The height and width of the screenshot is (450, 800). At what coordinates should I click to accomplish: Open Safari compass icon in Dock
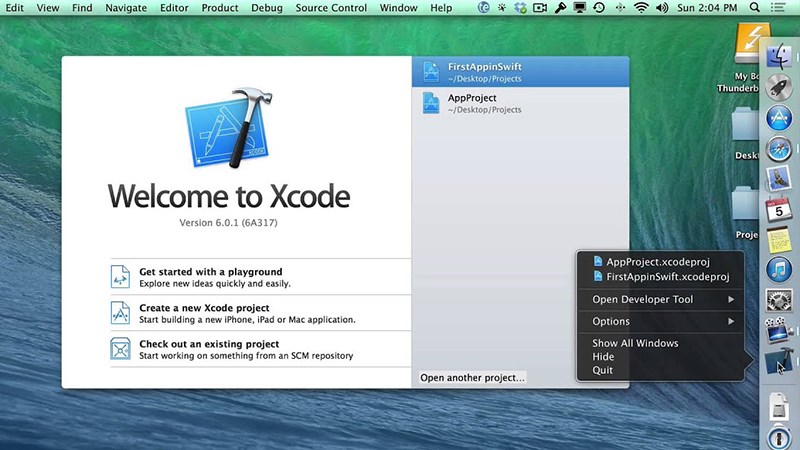779,149
